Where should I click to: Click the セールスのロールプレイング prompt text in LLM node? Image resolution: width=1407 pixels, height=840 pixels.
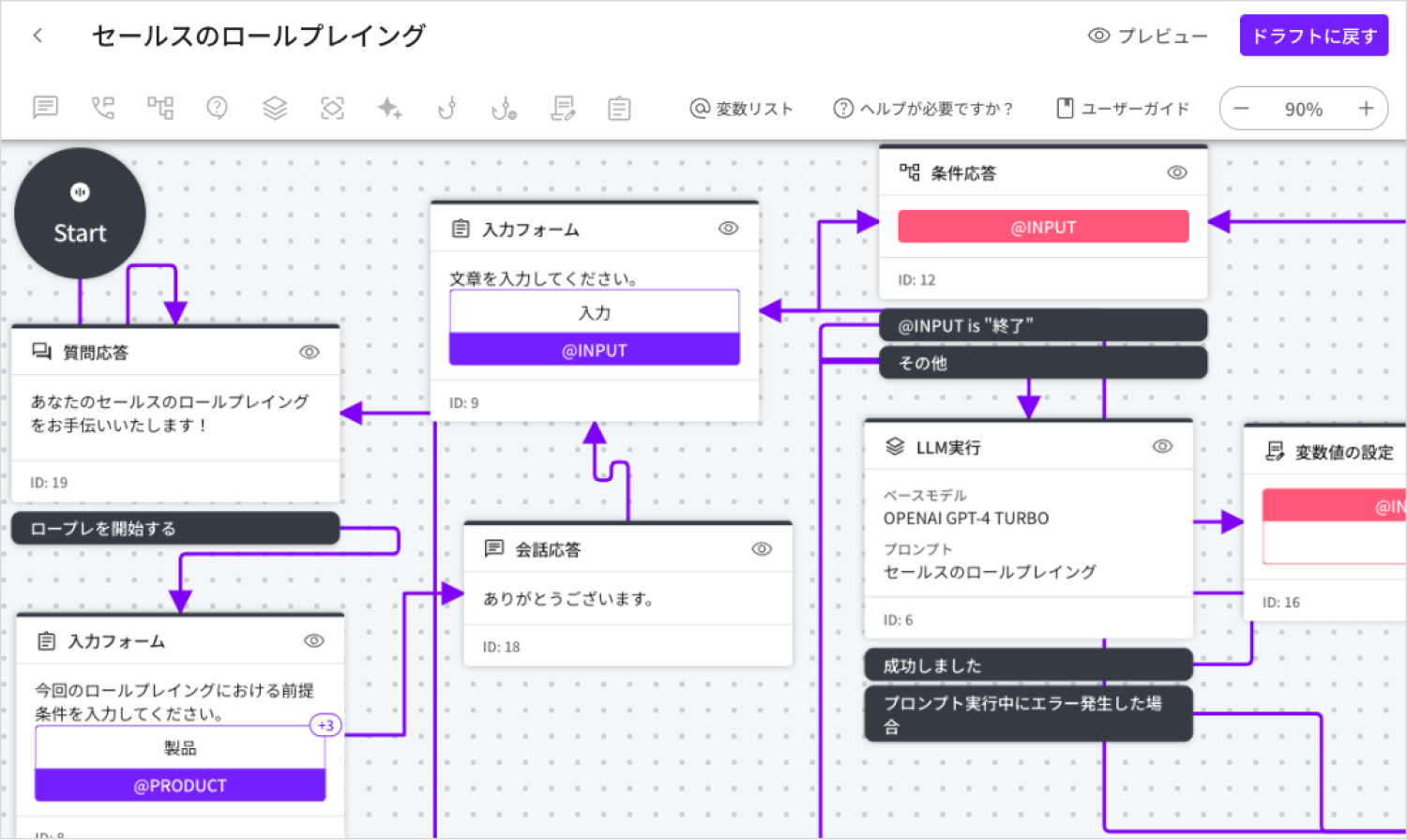(990, 572)
